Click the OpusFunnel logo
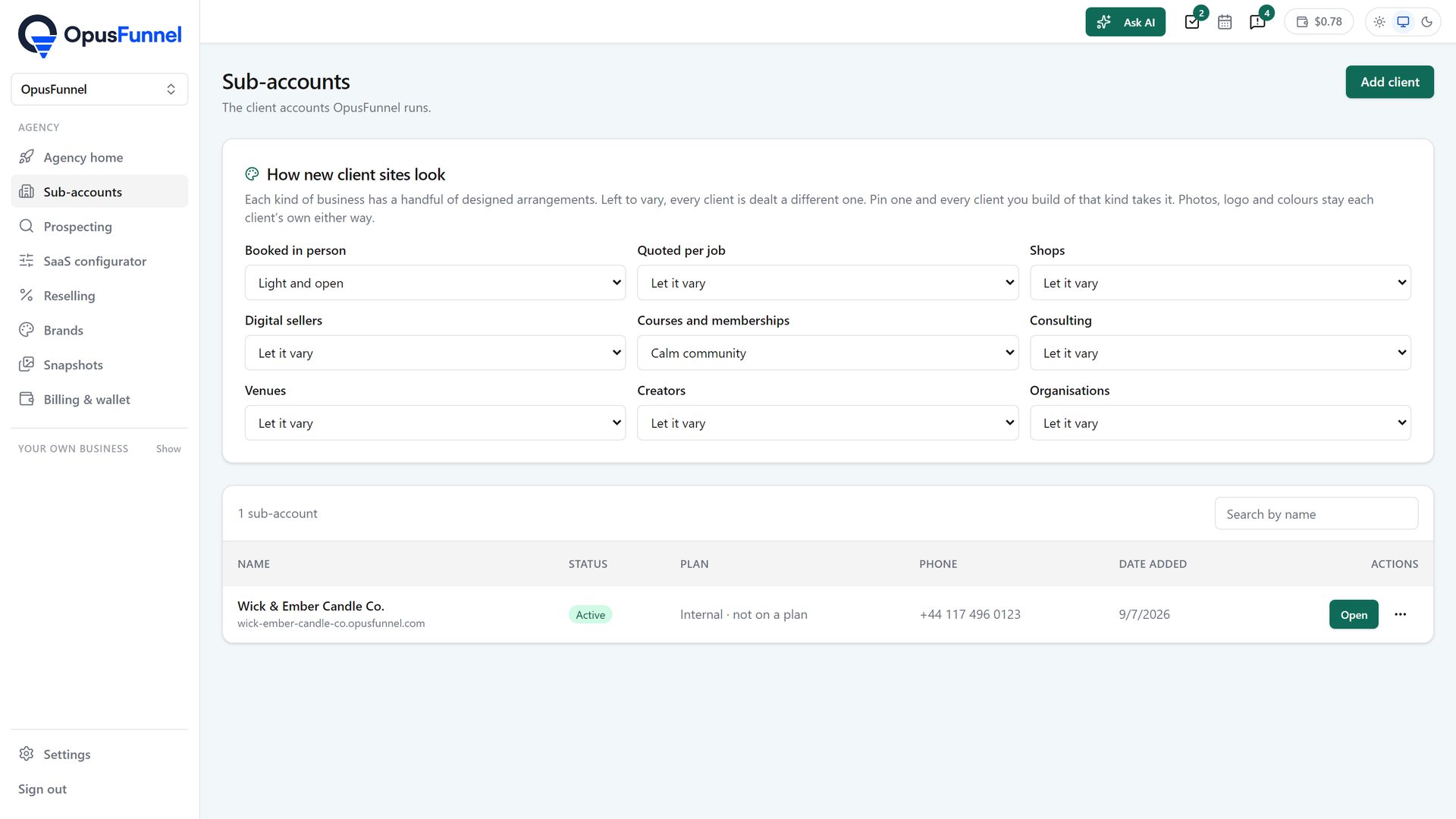 pyautogui.click(x=99, y=36)
